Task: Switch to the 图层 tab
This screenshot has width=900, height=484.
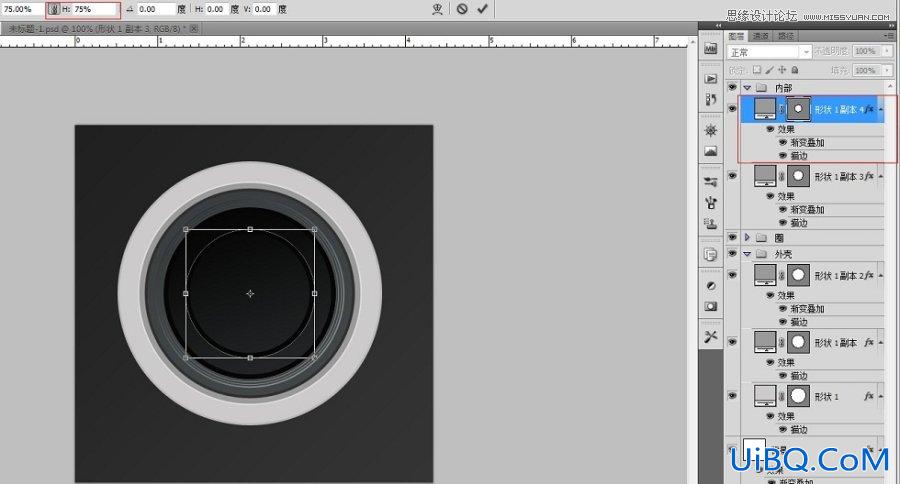Action: [736, 36]
